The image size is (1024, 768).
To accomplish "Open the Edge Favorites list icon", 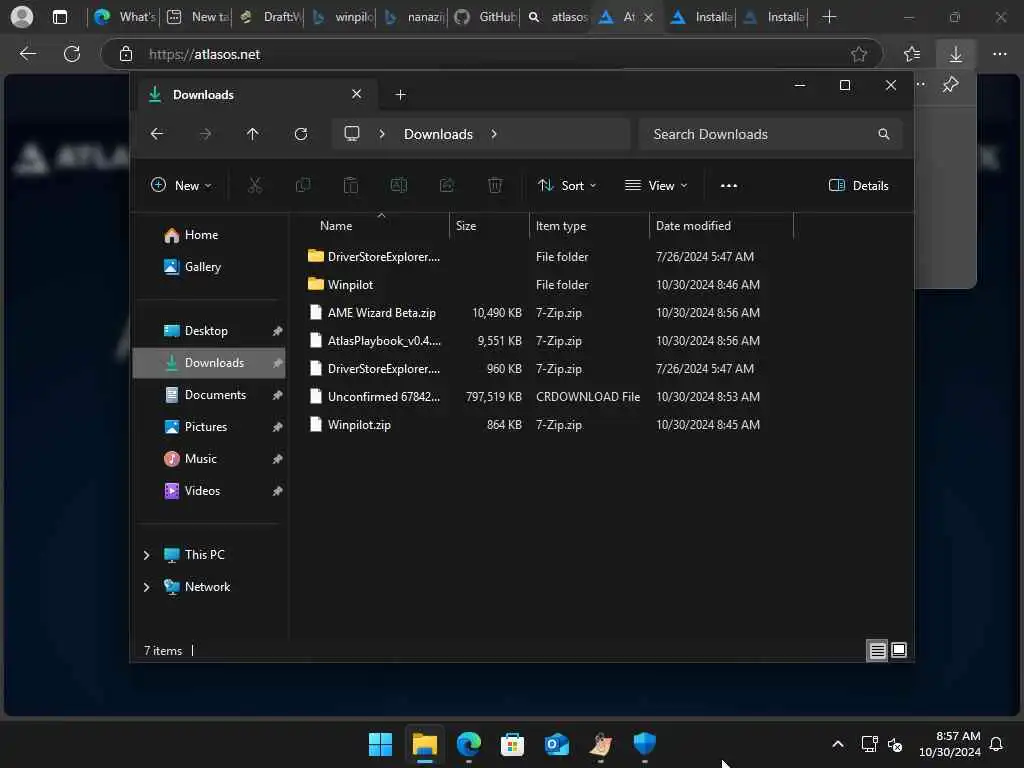I will tap(912, 54).
